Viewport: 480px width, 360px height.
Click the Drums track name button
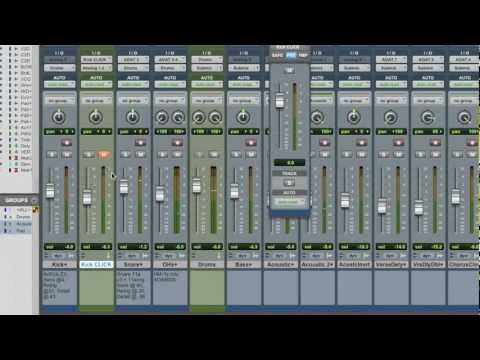click(x=207, y=264)
